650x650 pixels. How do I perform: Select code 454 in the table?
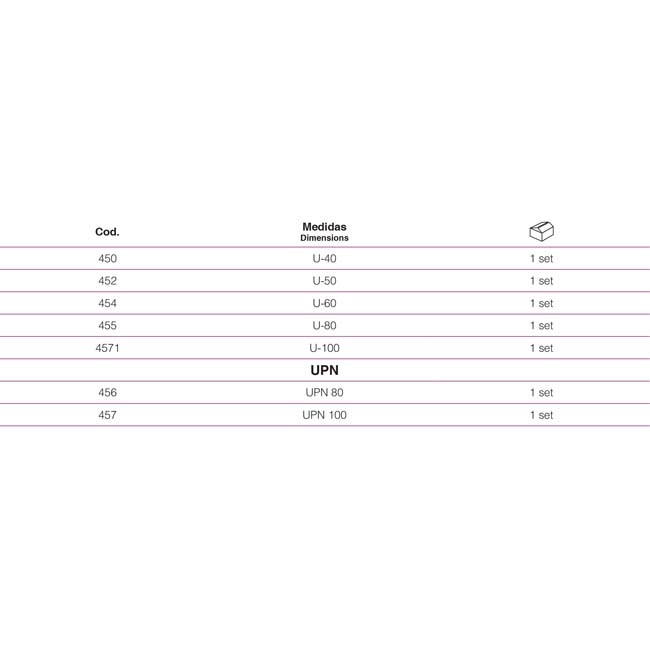(x=107, y=303)
